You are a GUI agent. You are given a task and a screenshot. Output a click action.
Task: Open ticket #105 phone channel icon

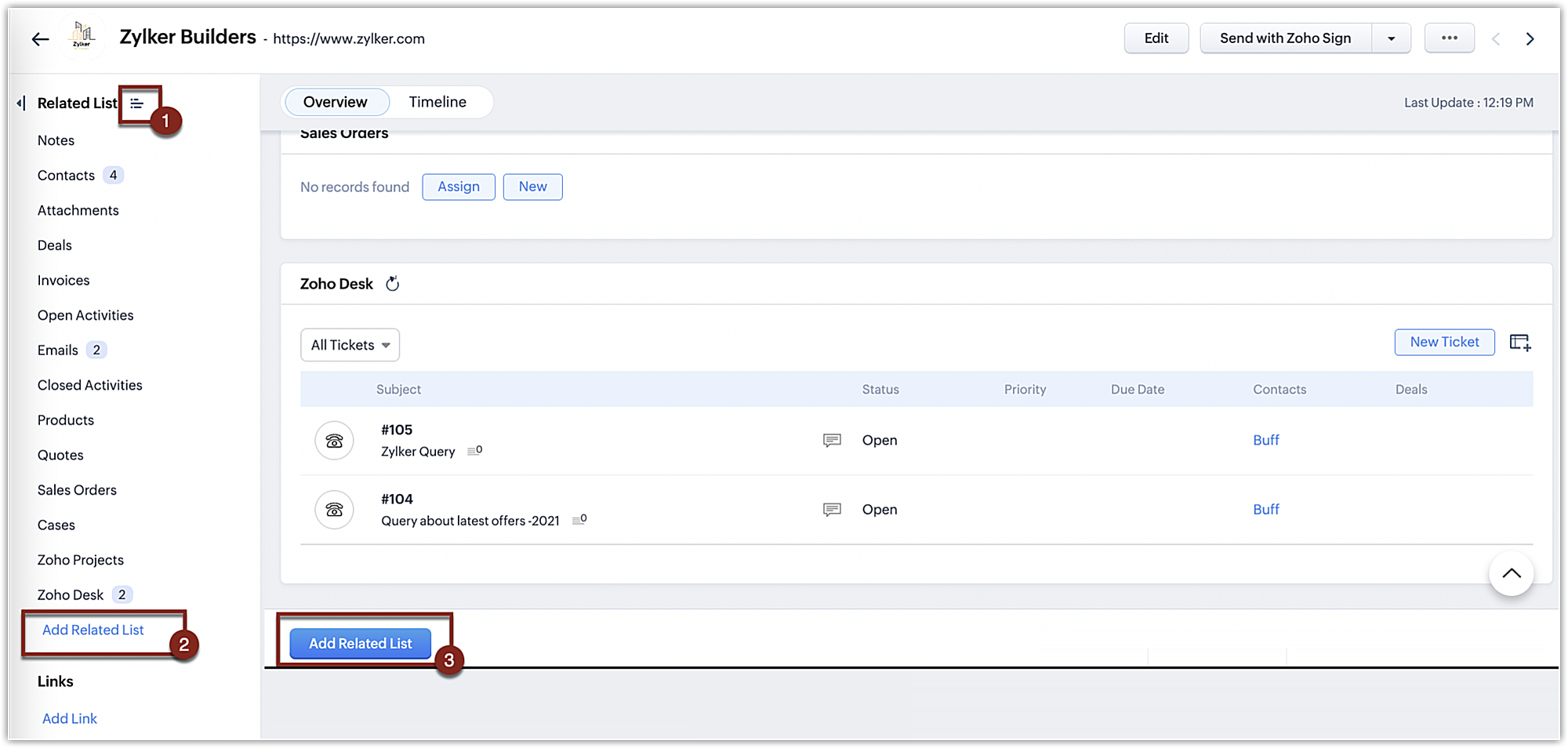pyautogui.click(x=334, y=441)
